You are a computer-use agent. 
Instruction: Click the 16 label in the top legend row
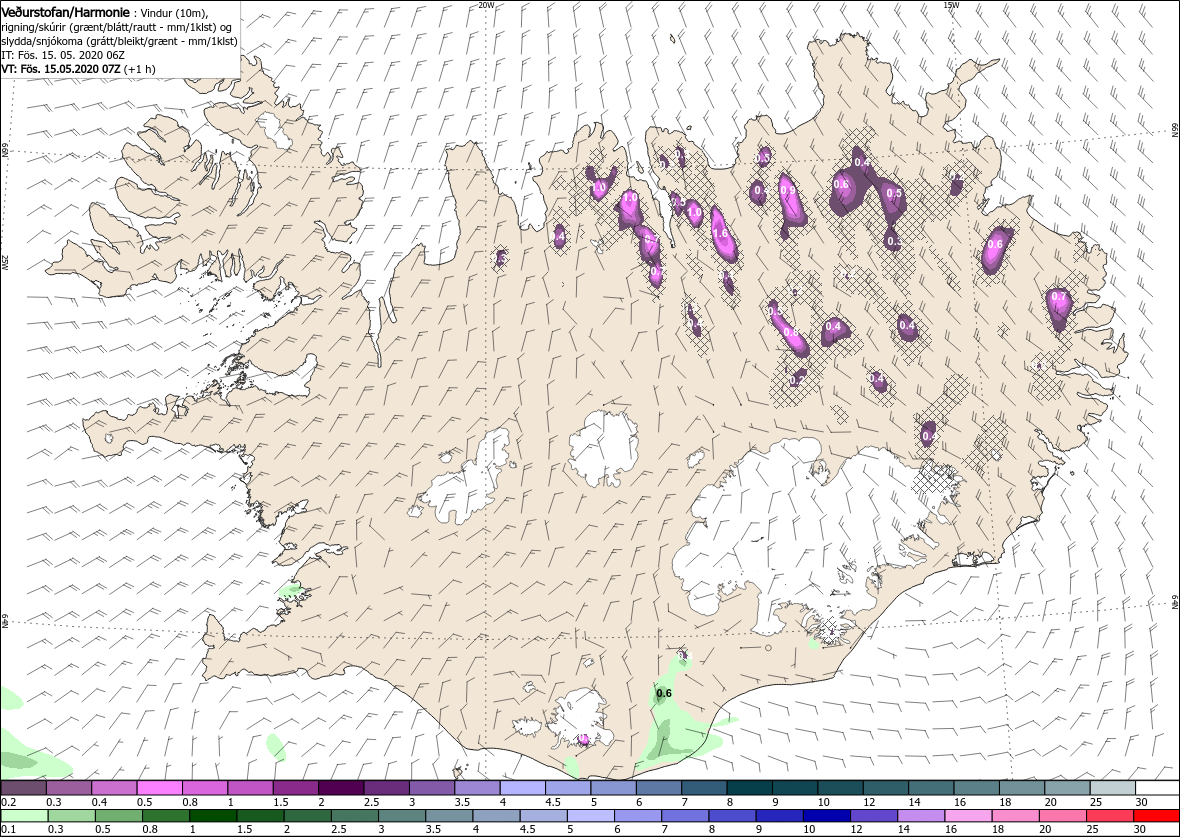pos(960,802)
